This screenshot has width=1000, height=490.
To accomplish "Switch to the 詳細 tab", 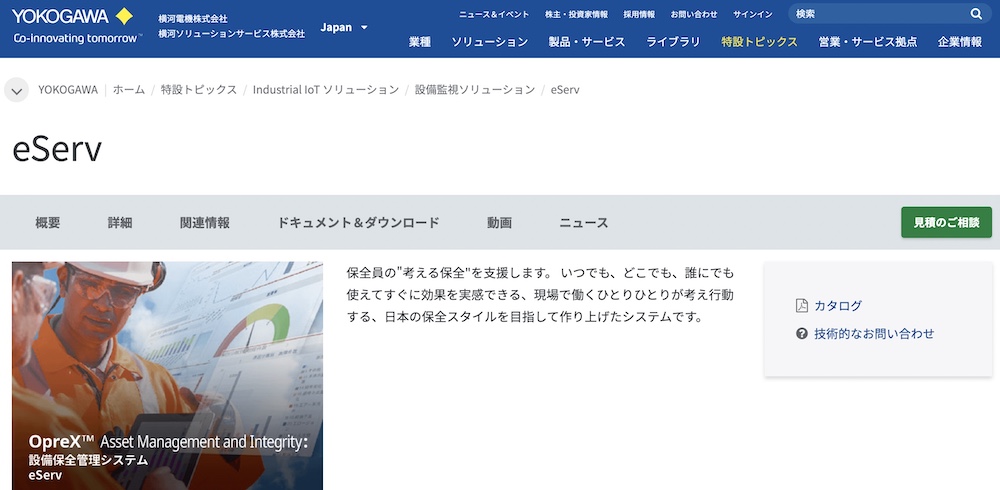I will (x=120, y=223).
